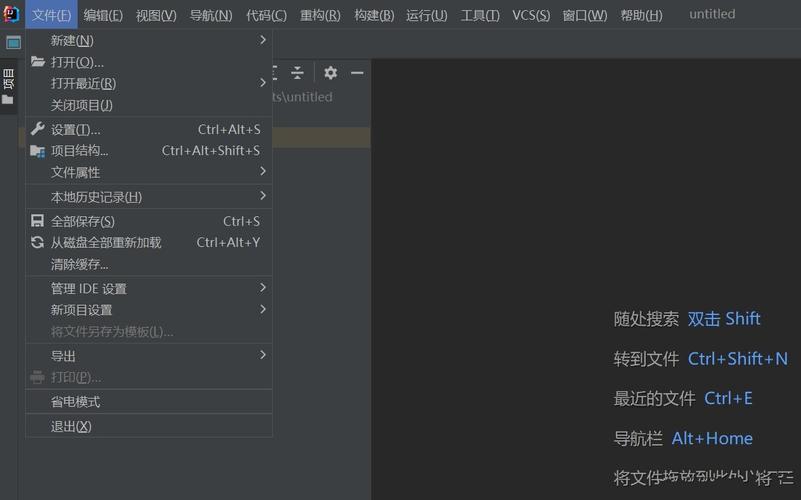Hide project panel with minus icon
Viewport: 801px width, 500px height.
point(357,73)
